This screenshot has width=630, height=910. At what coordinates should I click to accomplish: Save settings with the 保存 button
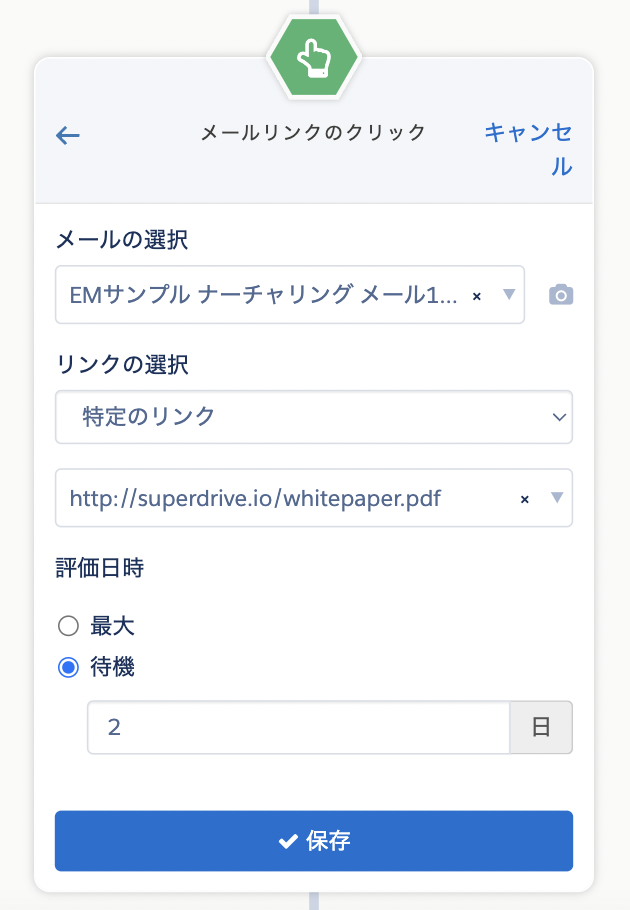tap(314, 840)
